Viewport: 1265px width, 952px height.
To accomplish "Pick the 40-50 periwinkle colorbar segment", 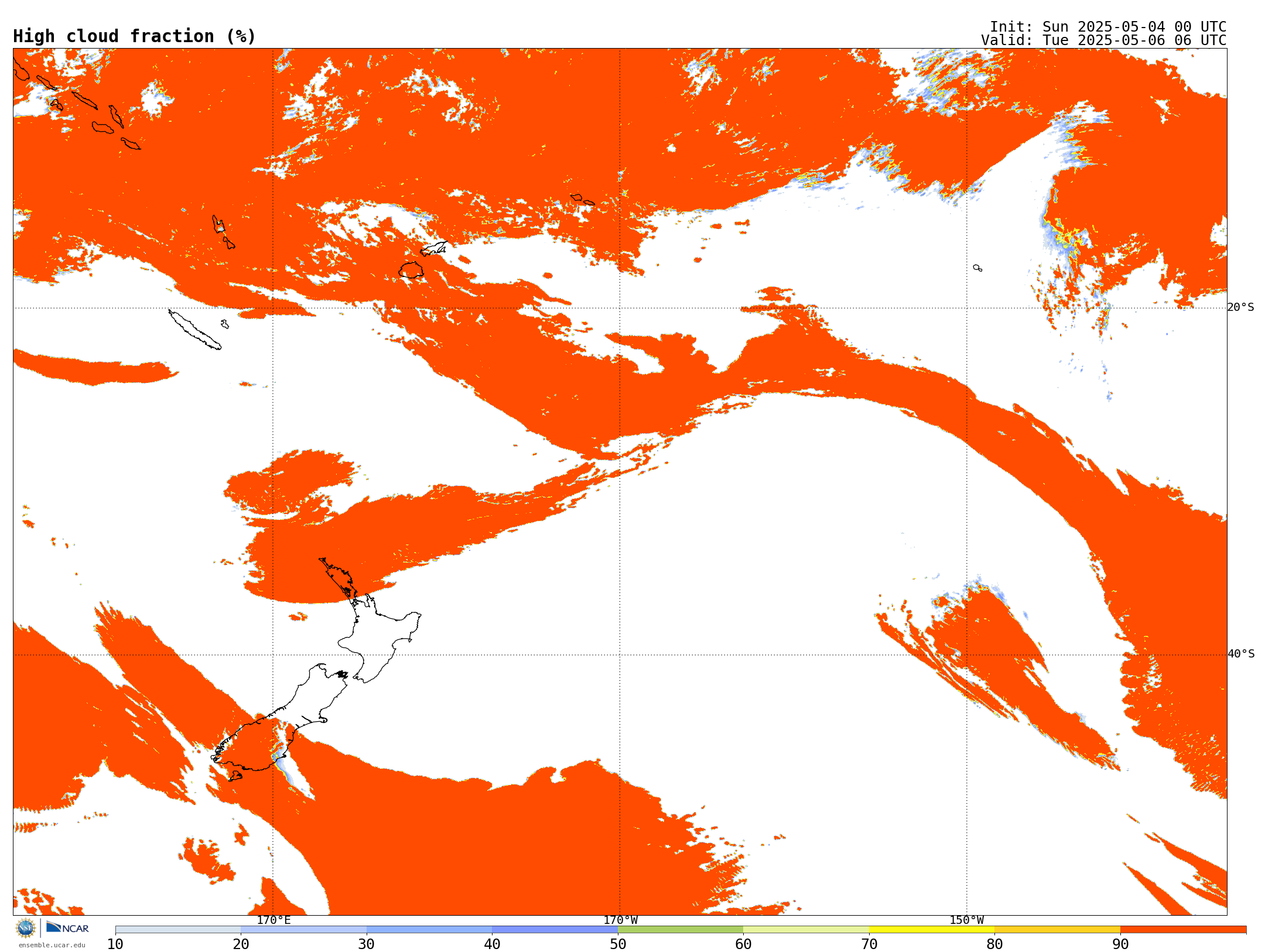I will [x=555, y=929].
